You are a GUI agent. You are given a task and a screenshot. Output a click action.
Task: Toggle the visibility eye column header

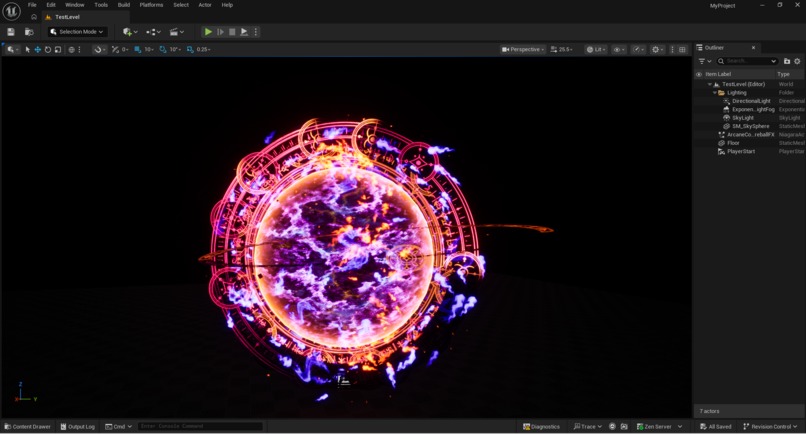(x=699, y=74)
